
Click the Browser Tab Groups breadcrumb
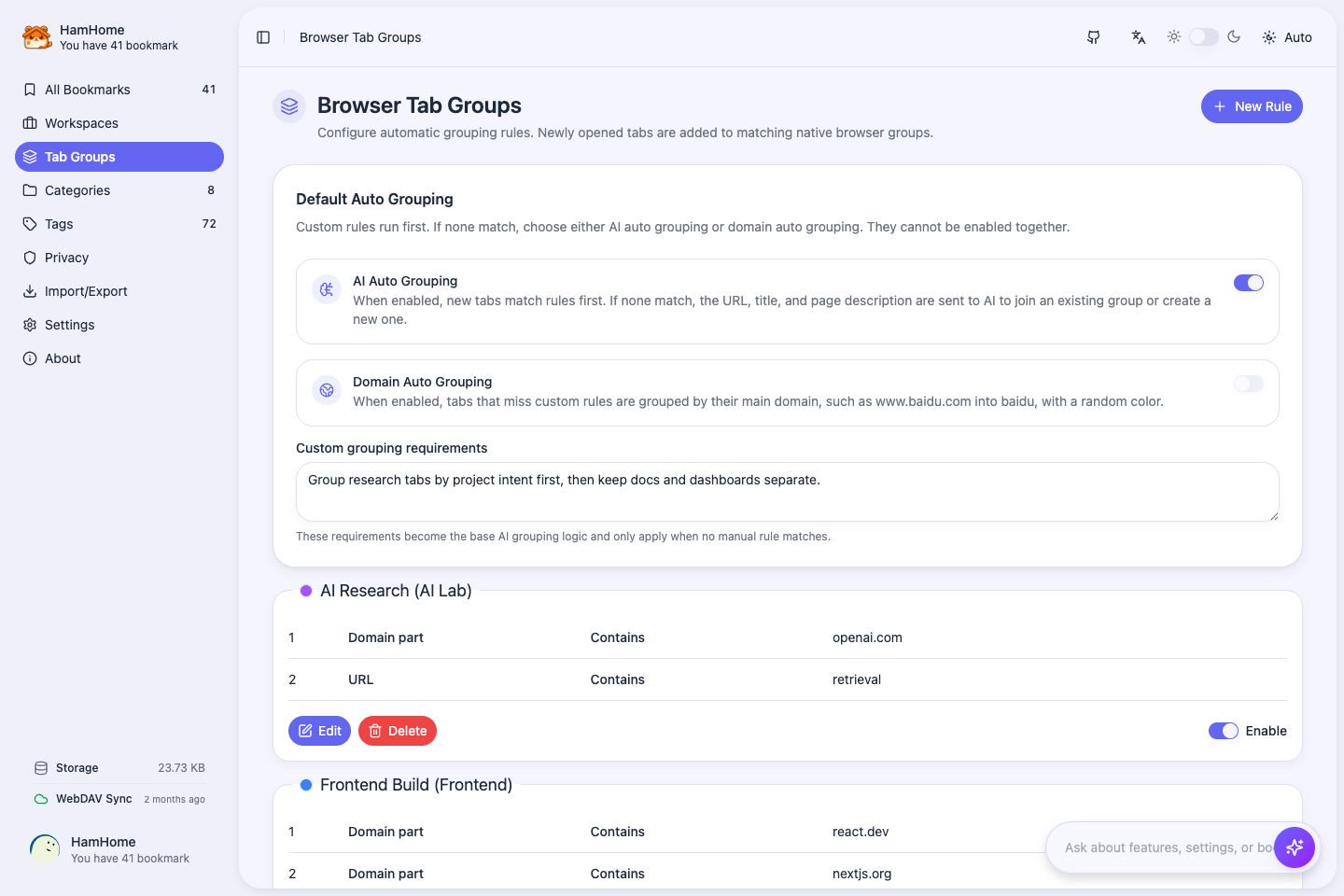(360, 37)
